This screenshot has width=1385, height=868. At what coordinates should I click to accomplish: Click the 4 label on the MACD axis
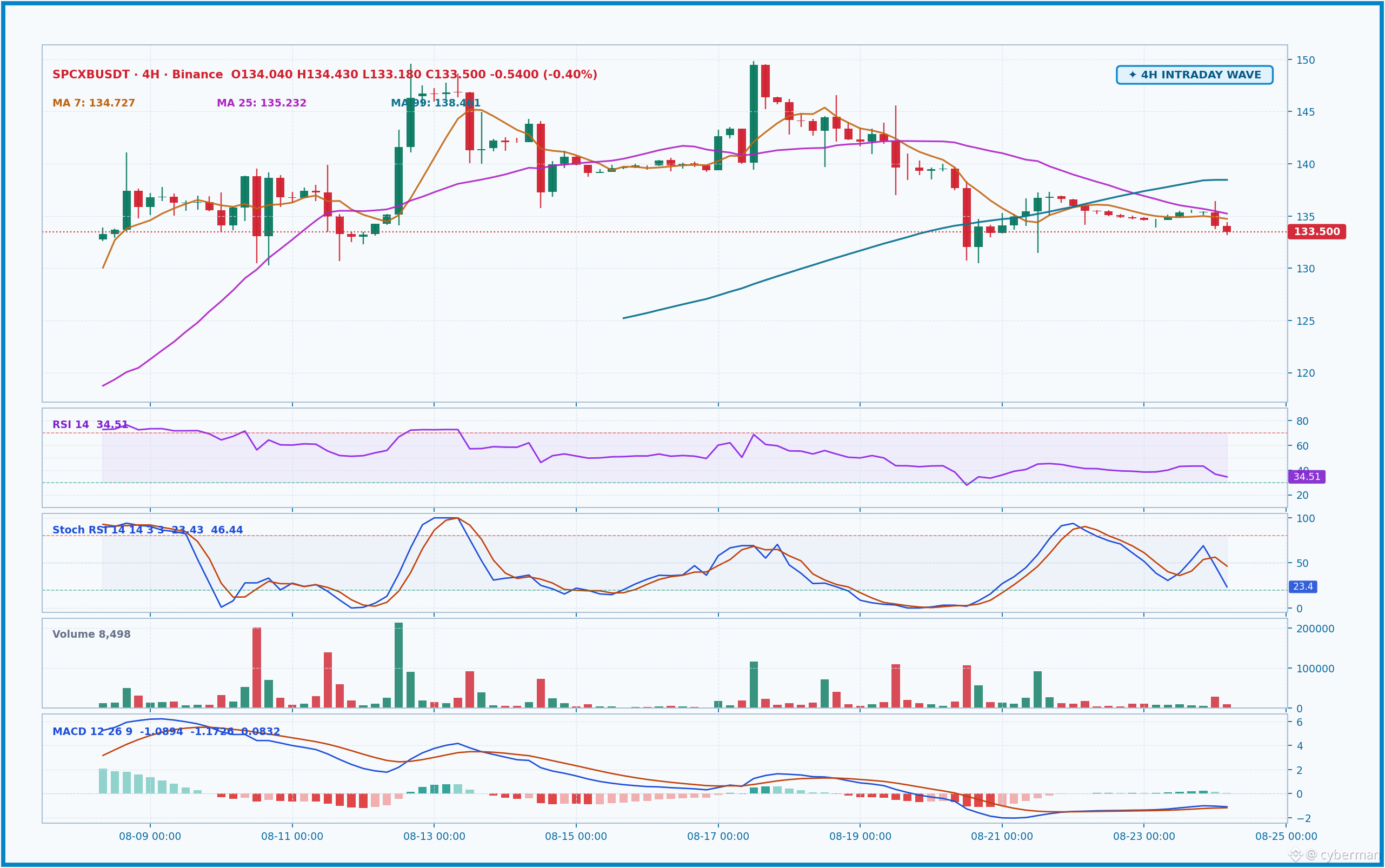tap(1300, 746)
